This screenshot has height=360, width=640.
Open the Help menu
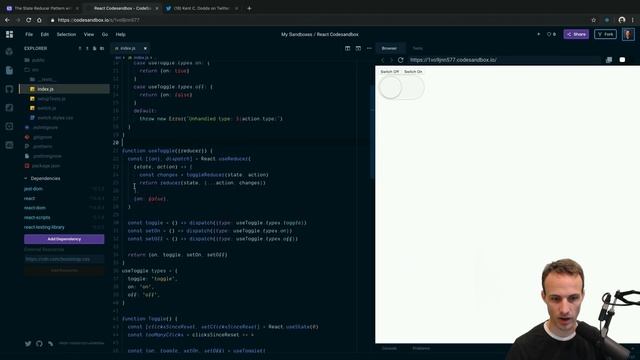[x=120, y=34]
